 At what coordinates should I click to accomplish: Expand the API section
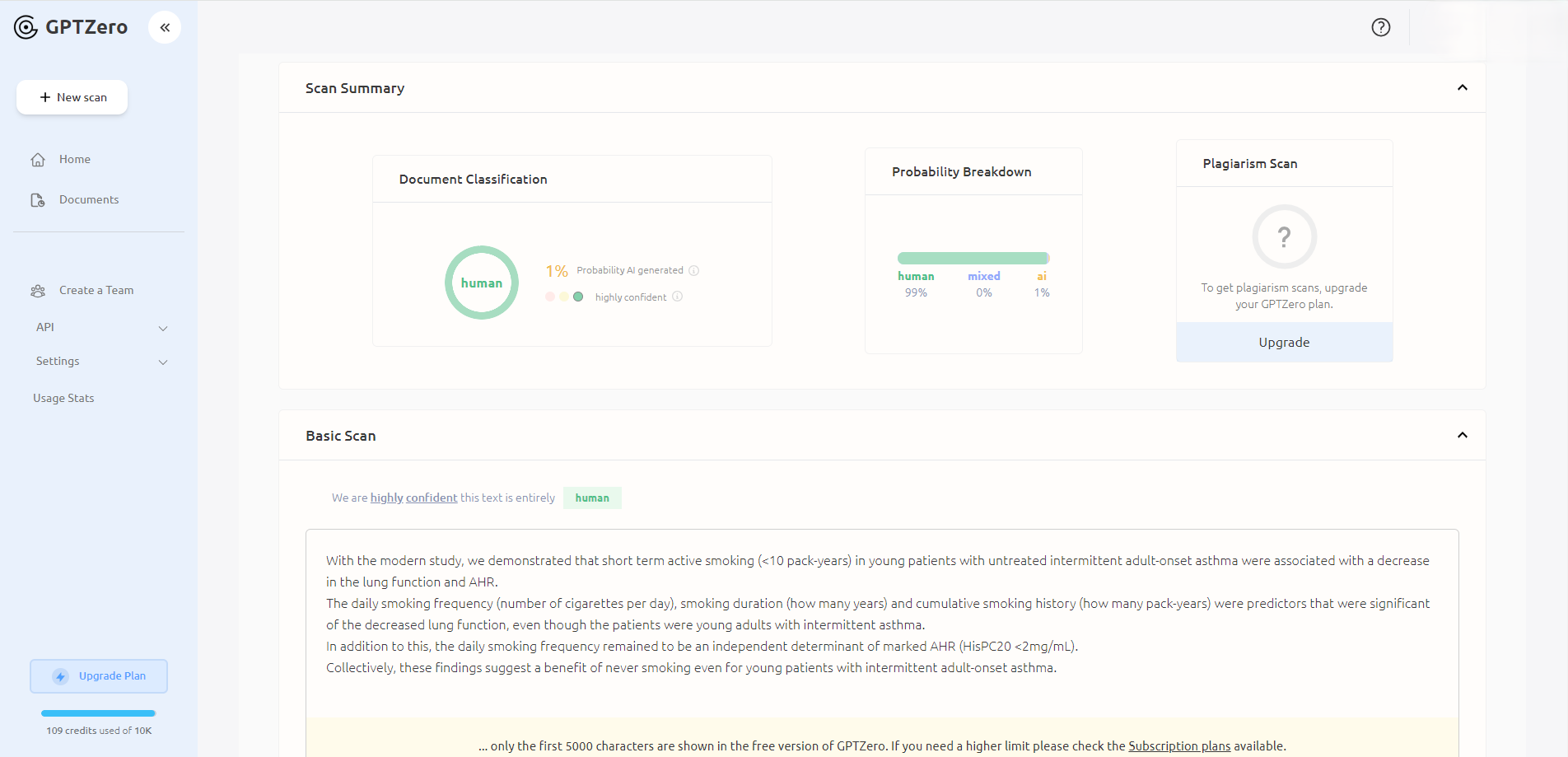click(162, 327)
